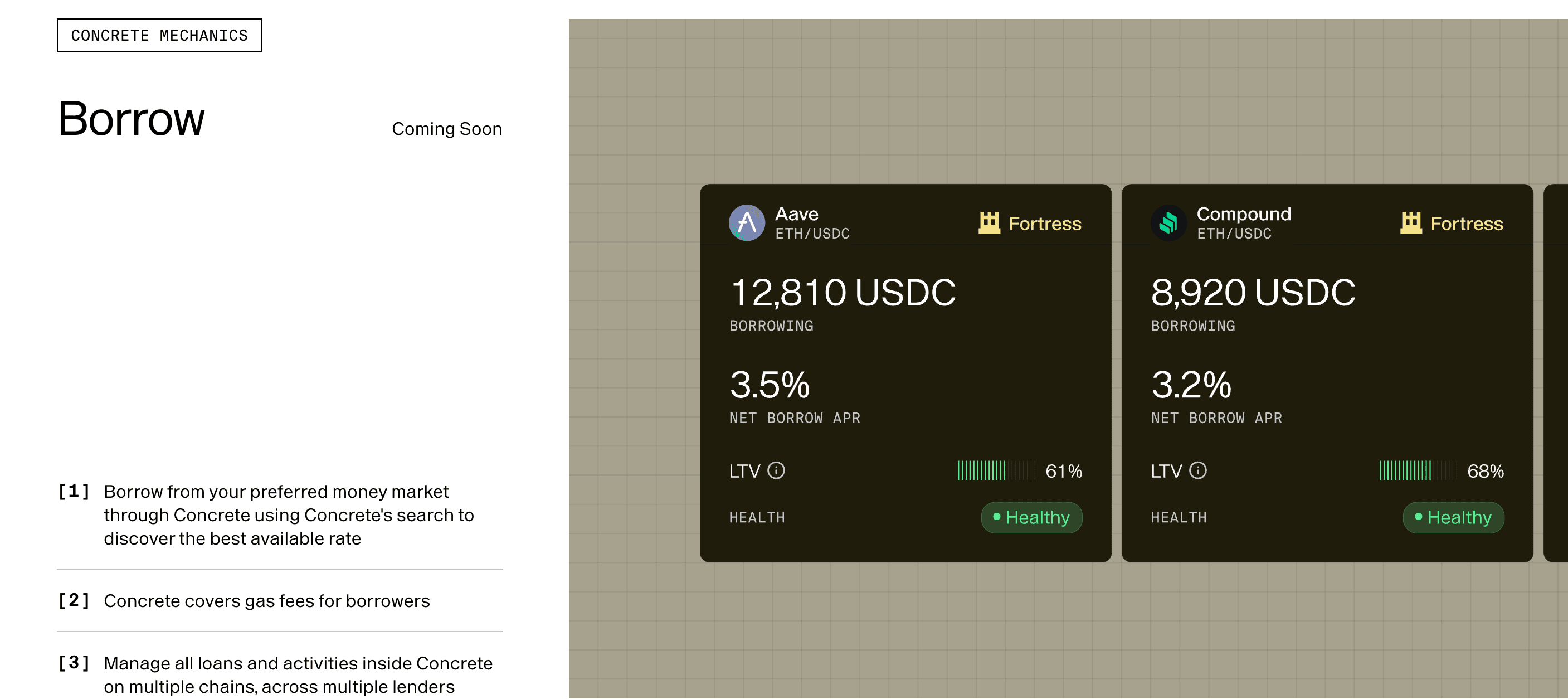
Task: Click the Compound protocol logo icon
Action: point(1168,223)
